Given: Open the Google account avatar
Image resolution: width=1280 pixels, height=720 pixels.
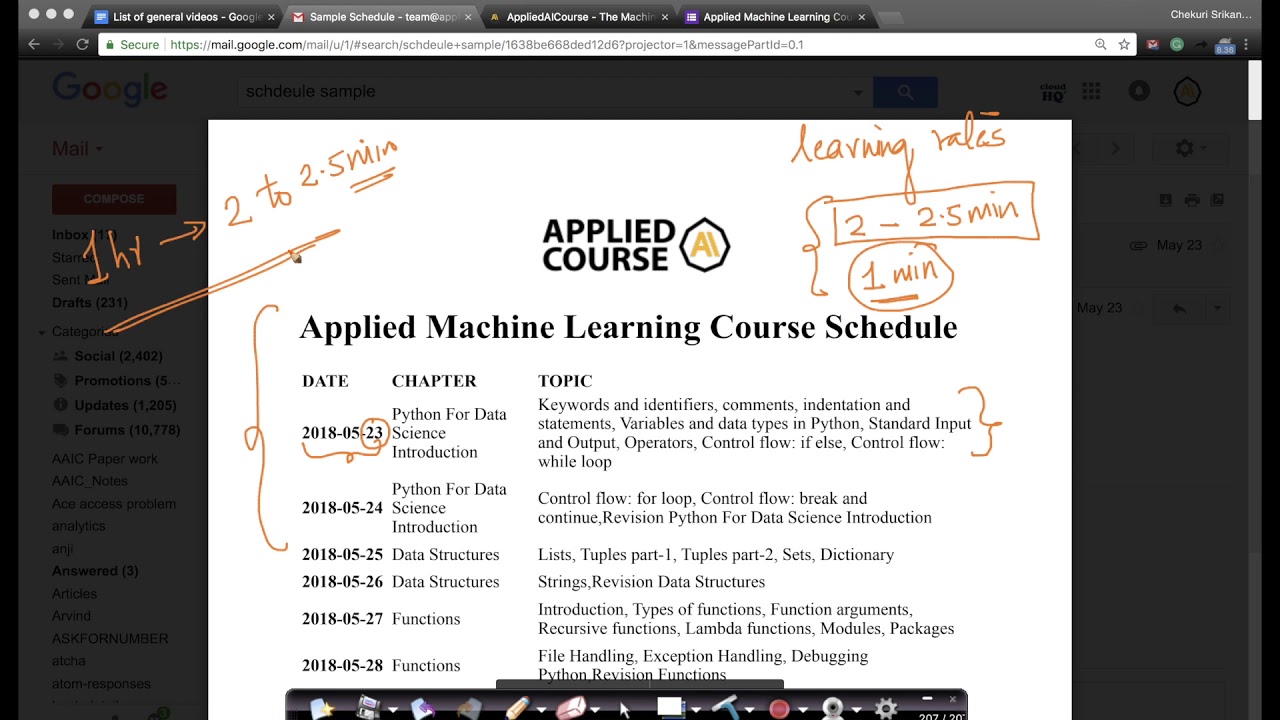Looking at the screenshot, I should pyautogui.click(x=1186, y=91).
